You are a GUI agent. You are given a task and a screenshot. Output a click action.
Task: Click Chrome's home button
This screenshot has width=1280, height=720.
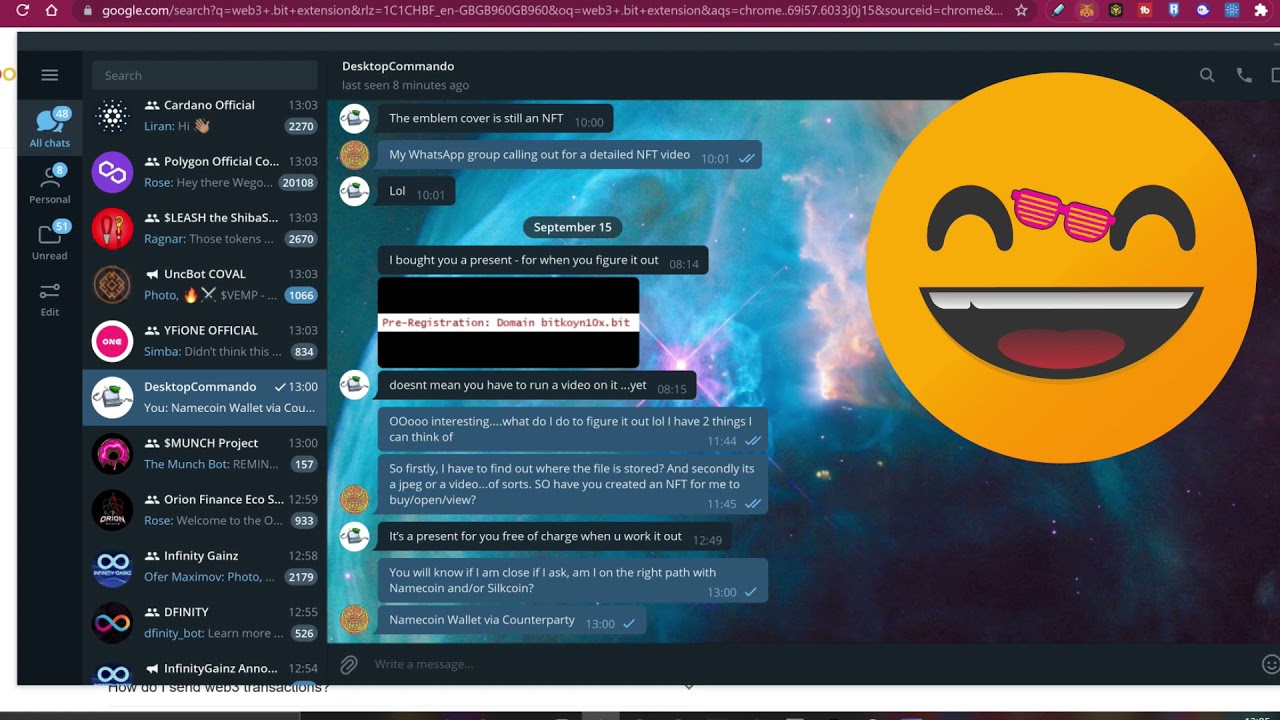click(x=52, y=10)
